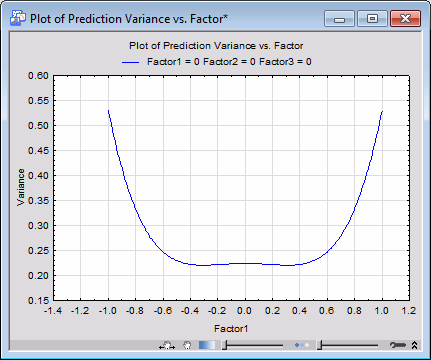
Task: Click the X axis label -1.4
Action: (53, 311)
